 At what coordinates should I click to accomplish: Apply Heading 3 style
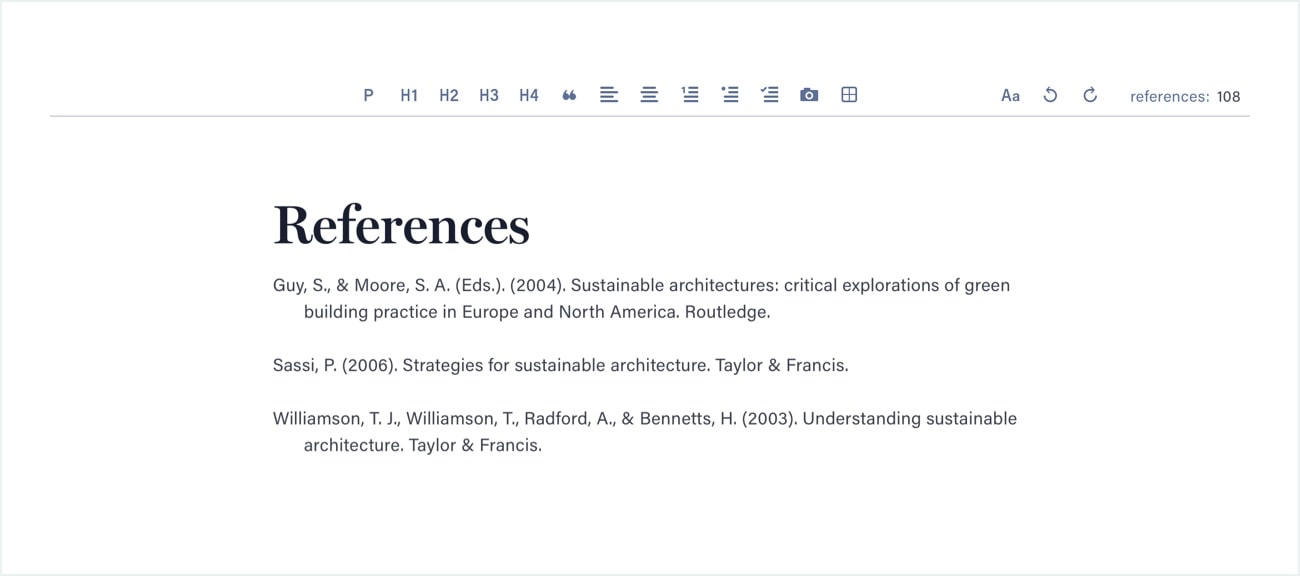point(488,94)
